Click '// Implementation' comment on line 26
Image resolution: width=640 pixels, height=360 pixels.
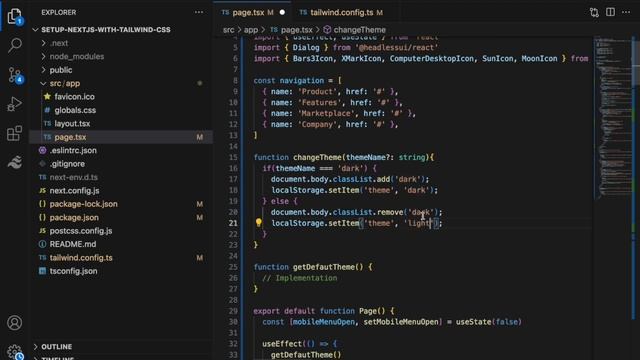(300, 278)
